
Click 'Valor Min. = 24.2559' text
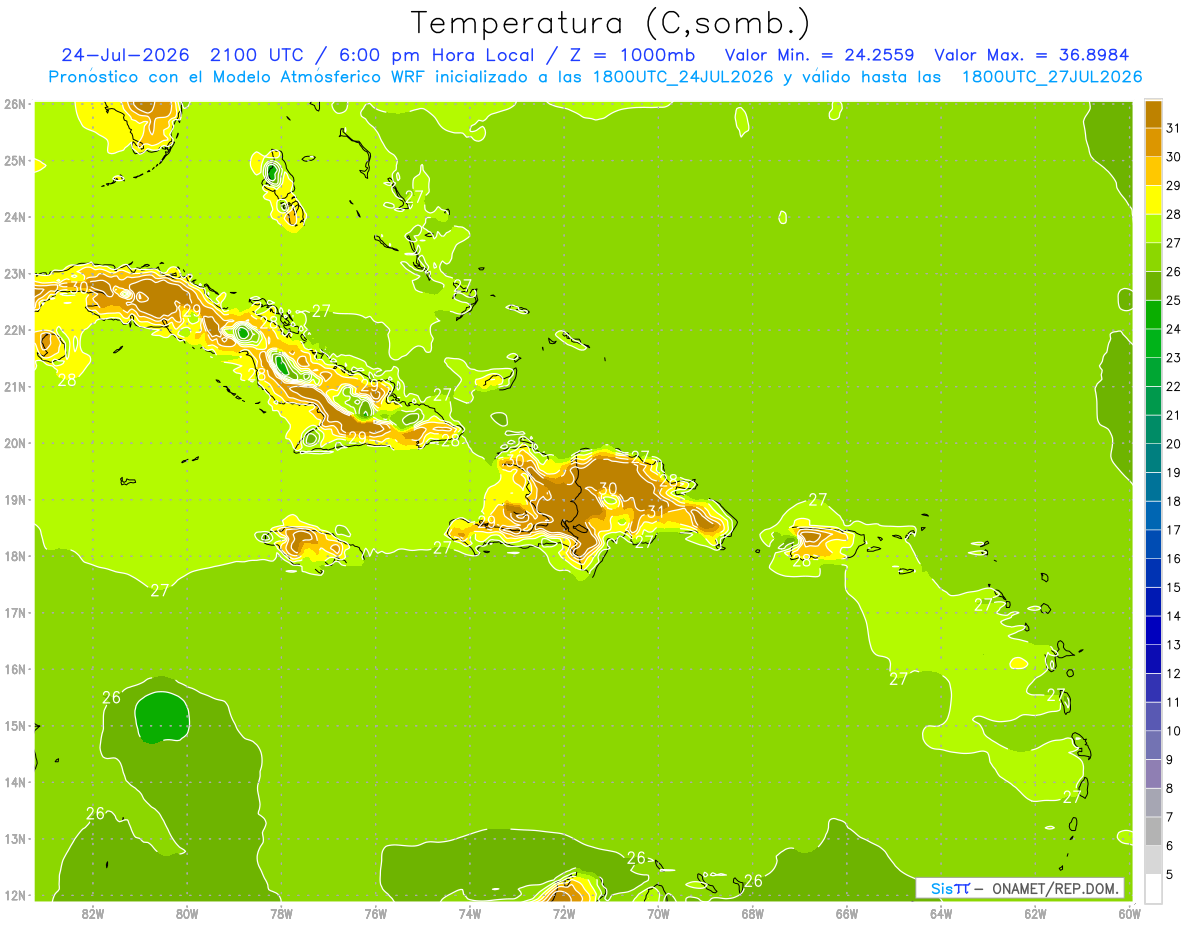(819, 55)
